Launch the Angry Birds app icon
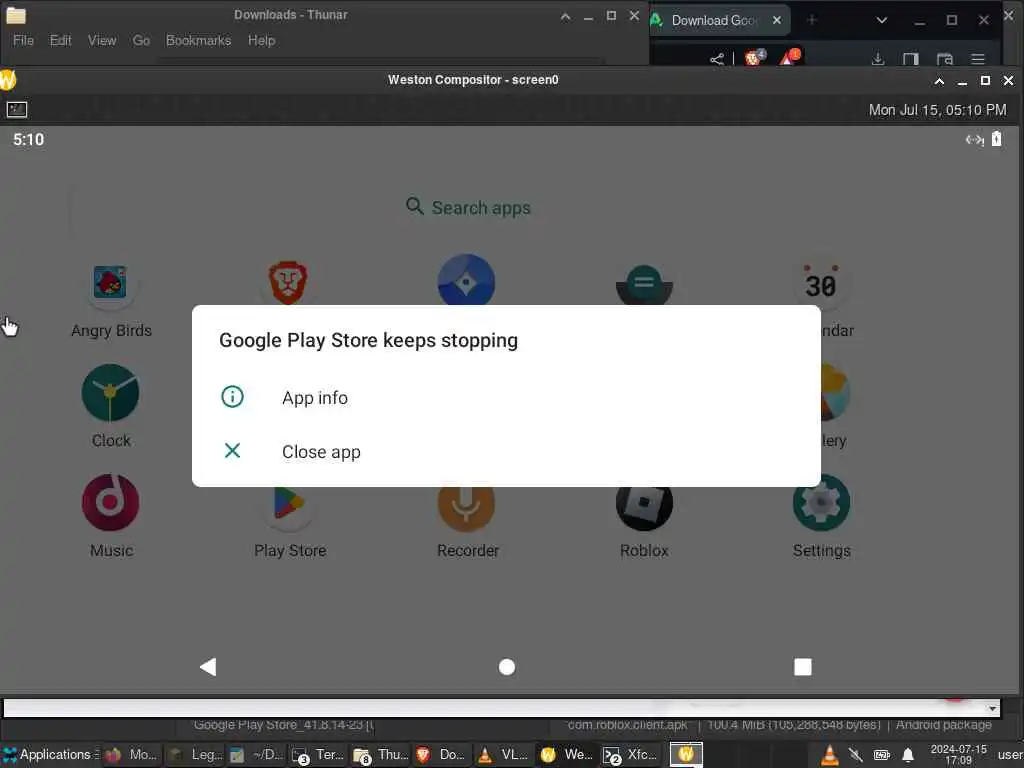Screen dimensions: 1024x768 coord(110,283)
